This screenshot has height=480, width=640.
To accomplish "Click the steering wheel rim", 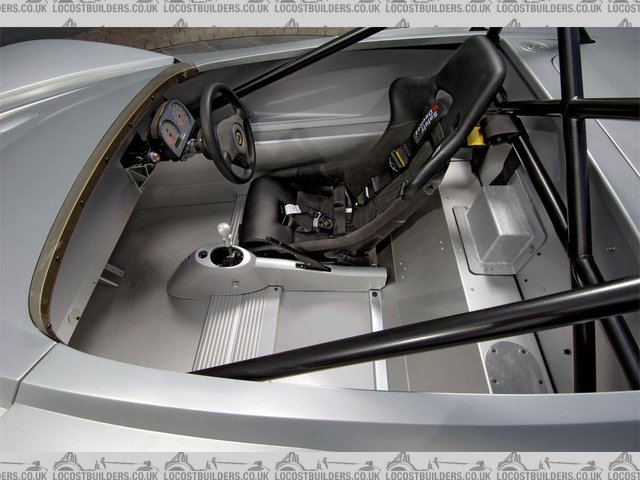I will tap(210, 130).
